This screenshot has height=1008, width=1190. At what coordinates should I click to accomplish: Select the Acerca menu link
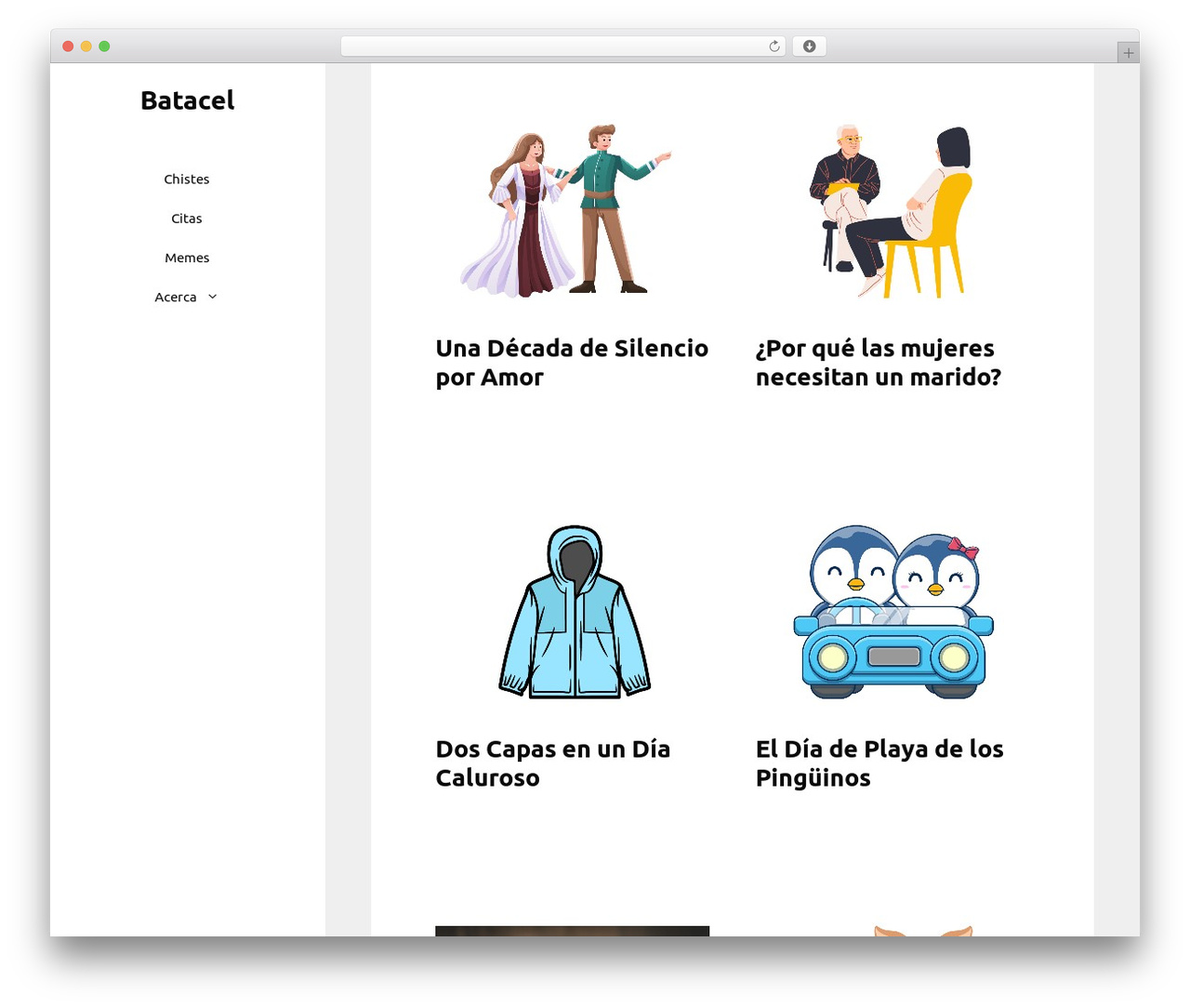176,298
